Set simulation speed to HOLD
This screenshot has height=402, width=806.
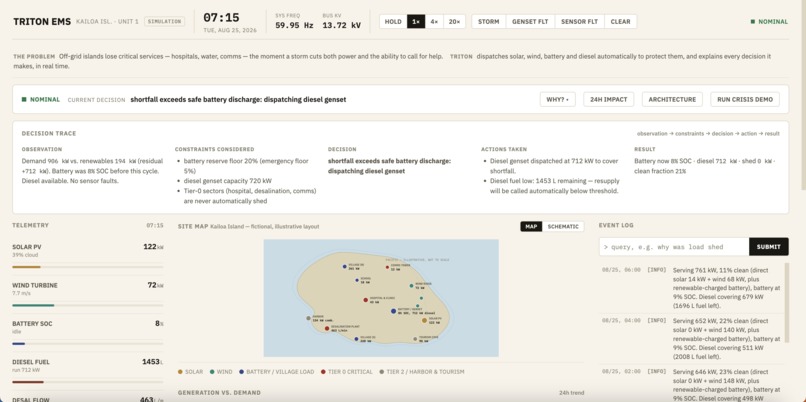click(393, 22)
